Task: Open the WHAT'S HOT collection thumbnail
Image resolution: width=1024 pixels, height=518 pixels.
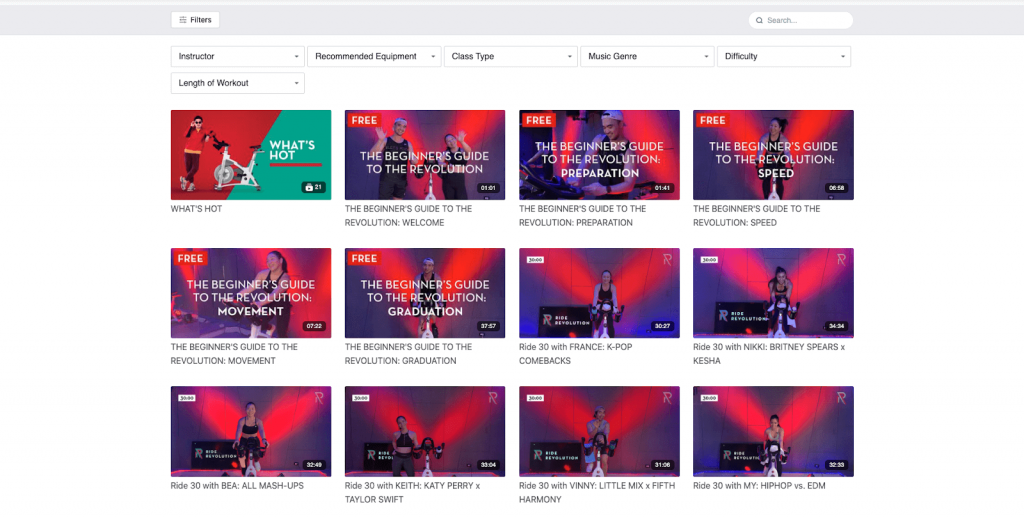Action: (251, 155)
